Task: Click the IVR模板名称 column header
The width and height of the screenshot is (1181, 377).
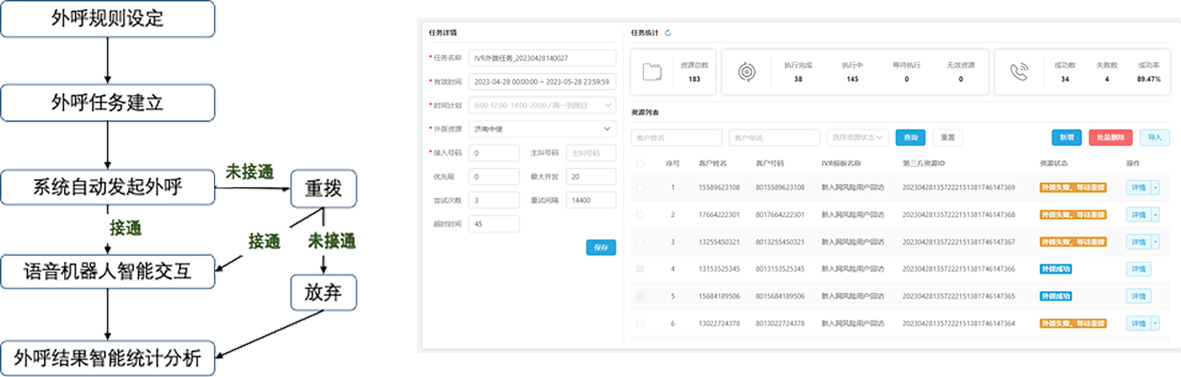Action: click(841, 163)
